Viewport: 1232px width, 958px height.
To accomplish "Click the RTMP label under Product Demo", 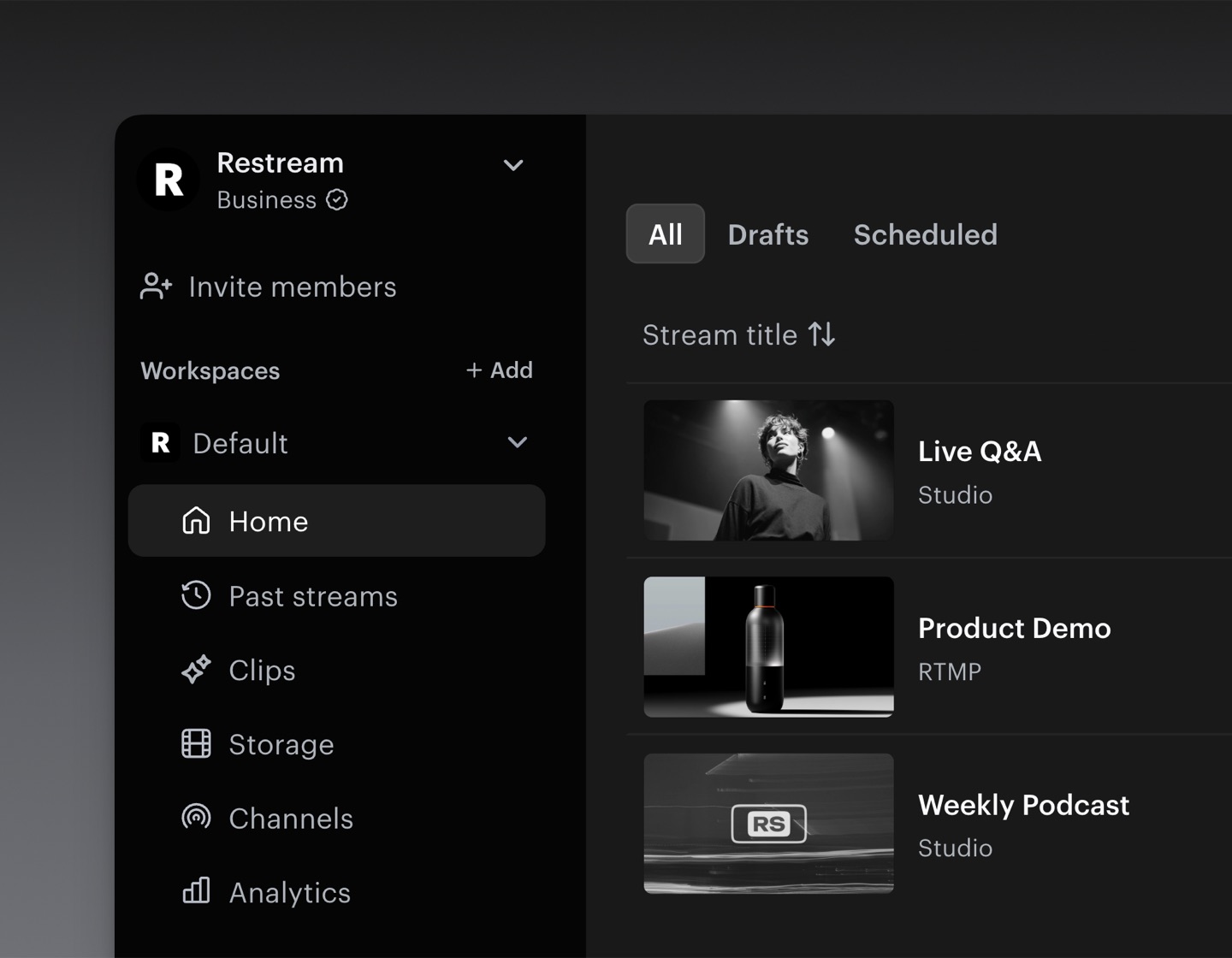I will tap(950, 672).
